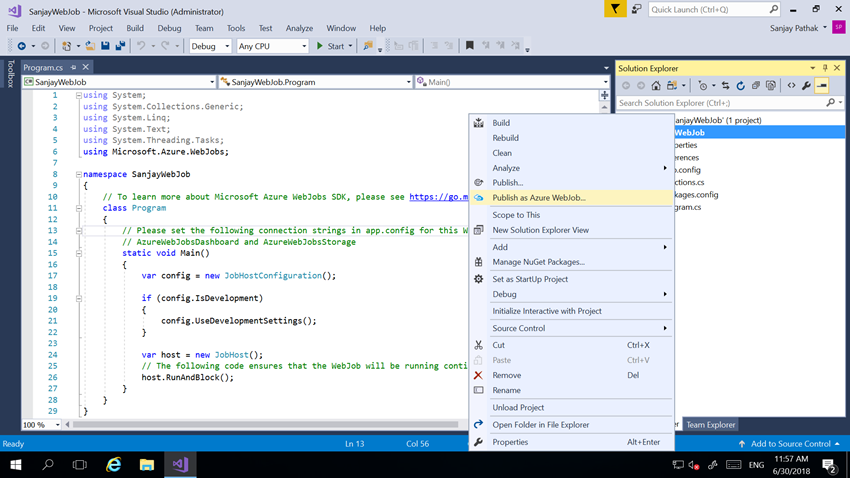850x478 pixels.
Task: Click the Save All toolbar icon
Action: [x=120, y=46]
